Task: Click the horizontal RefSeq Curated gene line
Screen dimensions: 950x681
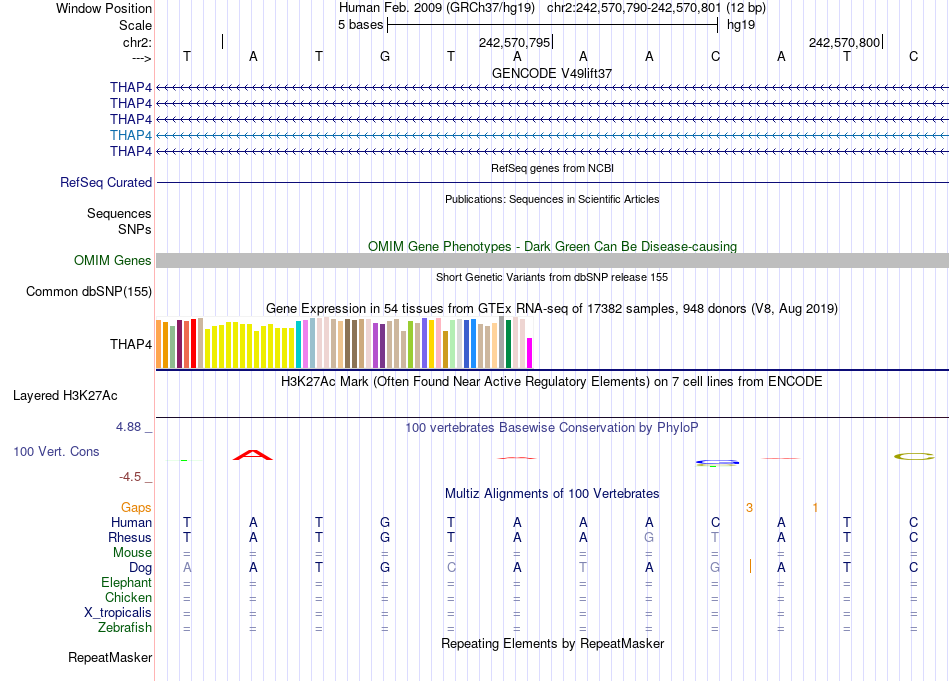Action: tap(552, 182)
